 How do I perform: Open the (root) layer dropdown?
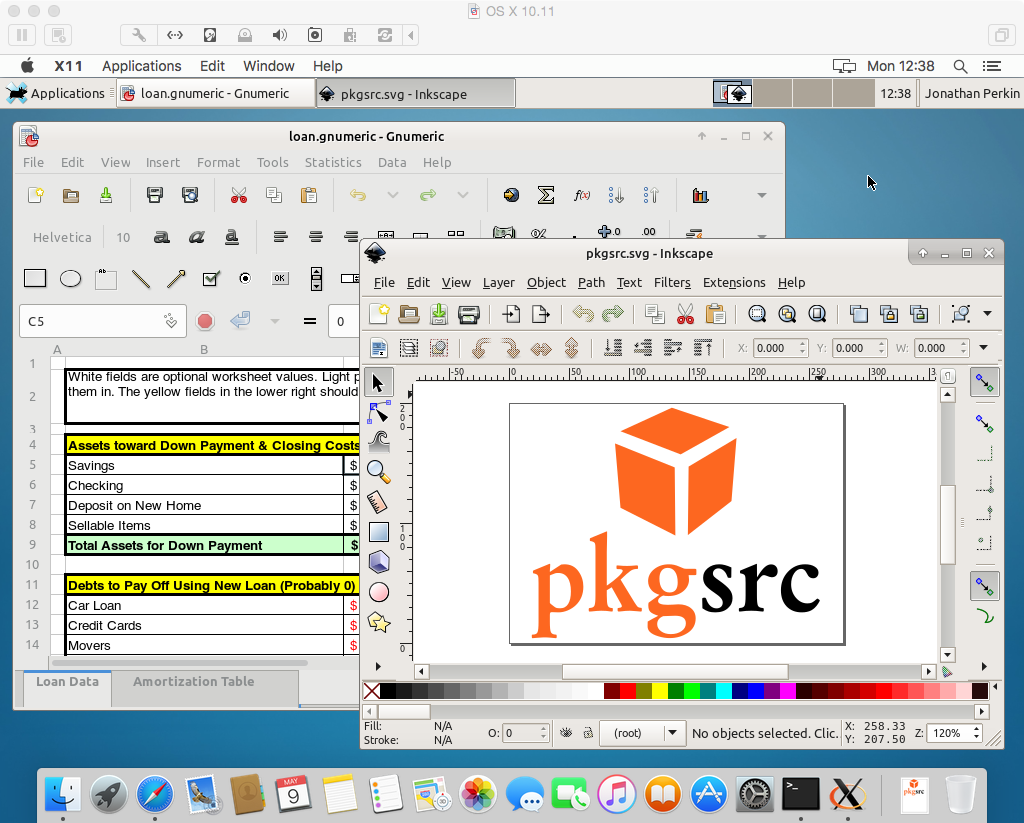[673, 733]
